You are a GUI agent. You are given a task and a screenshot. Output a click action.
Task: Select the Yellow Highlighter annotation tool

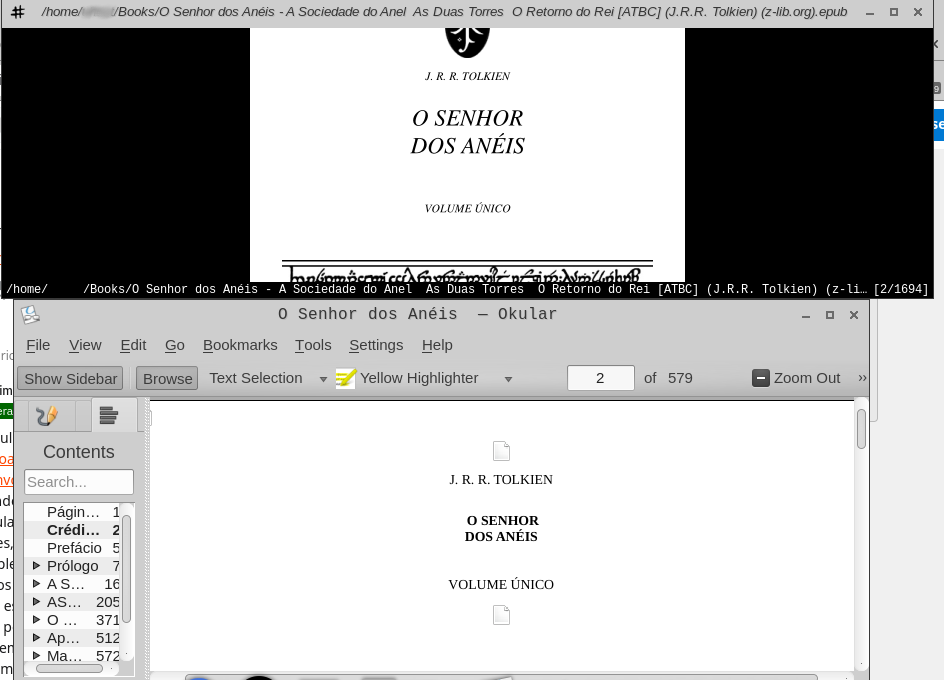click(x=407, y=378)
